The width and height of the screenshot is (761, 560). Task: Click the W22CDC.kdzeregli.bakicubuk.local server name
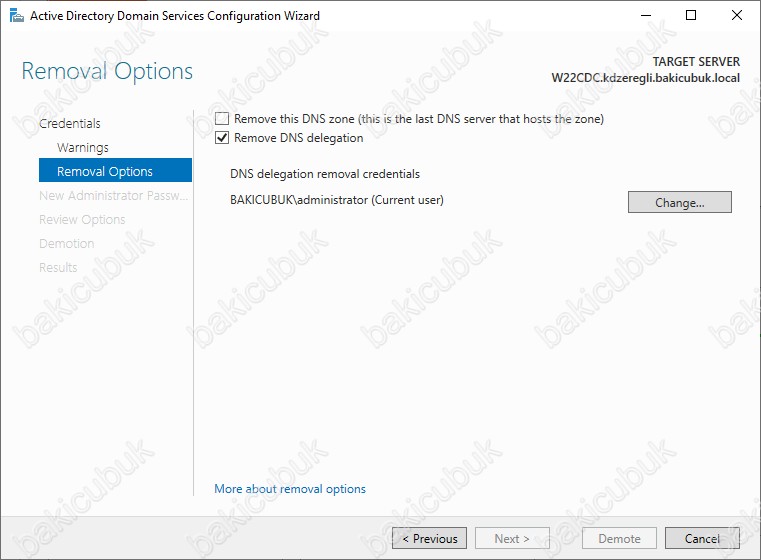pos(645,78)
